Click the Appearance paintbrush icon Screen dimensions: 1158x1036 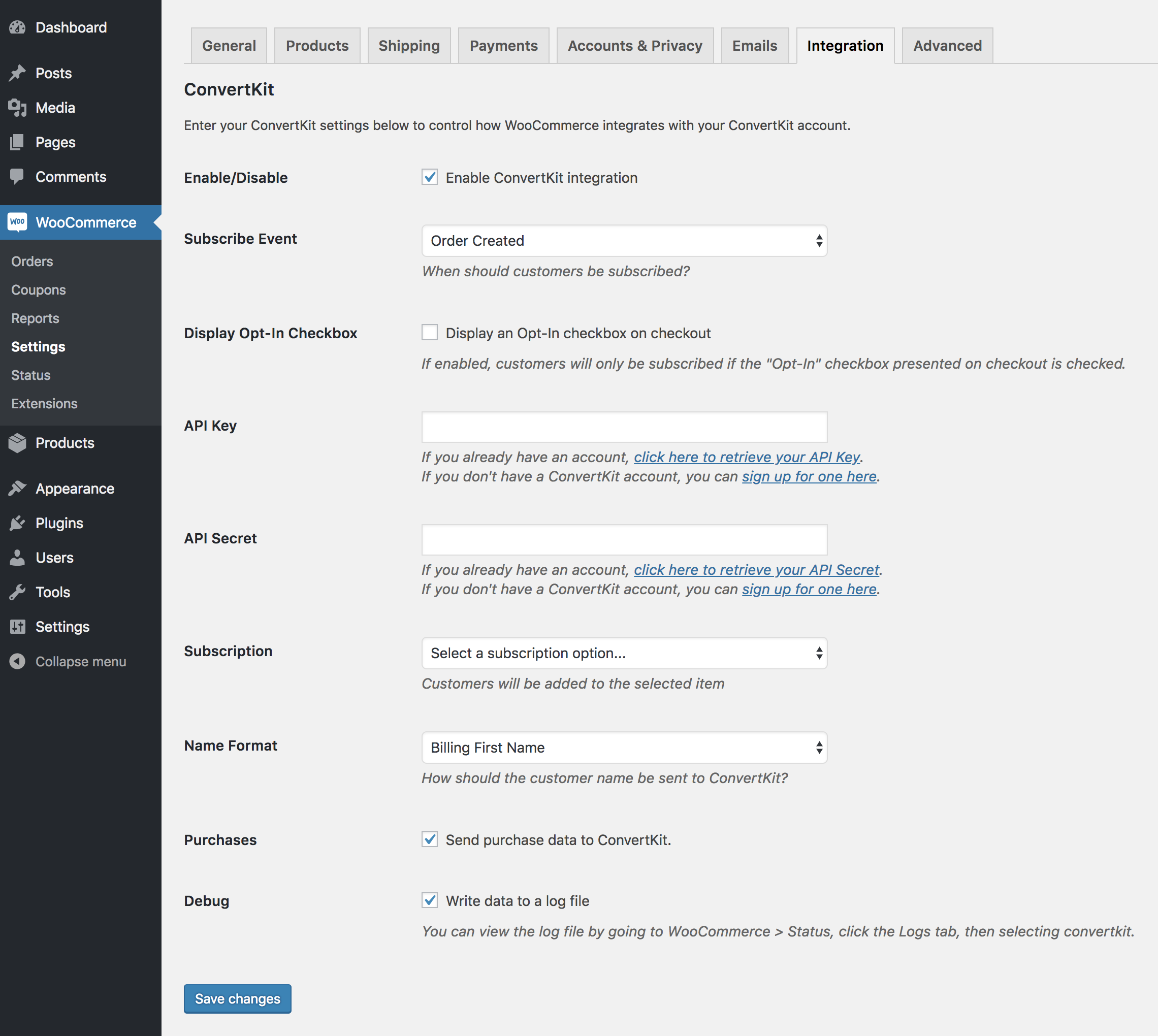point(18,489)
